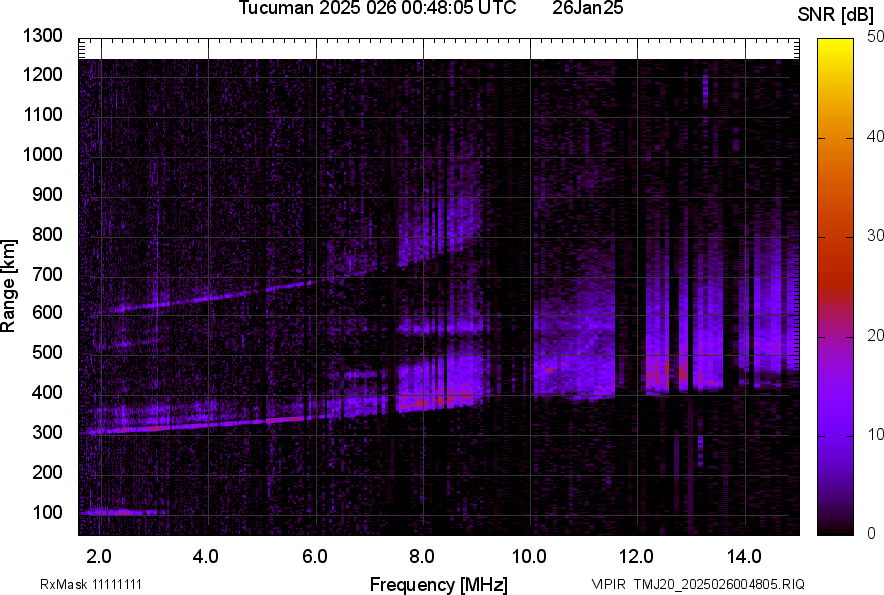
Task: Click the E-layer echo trace near 100 km
Action: click(x=122, y=512)
